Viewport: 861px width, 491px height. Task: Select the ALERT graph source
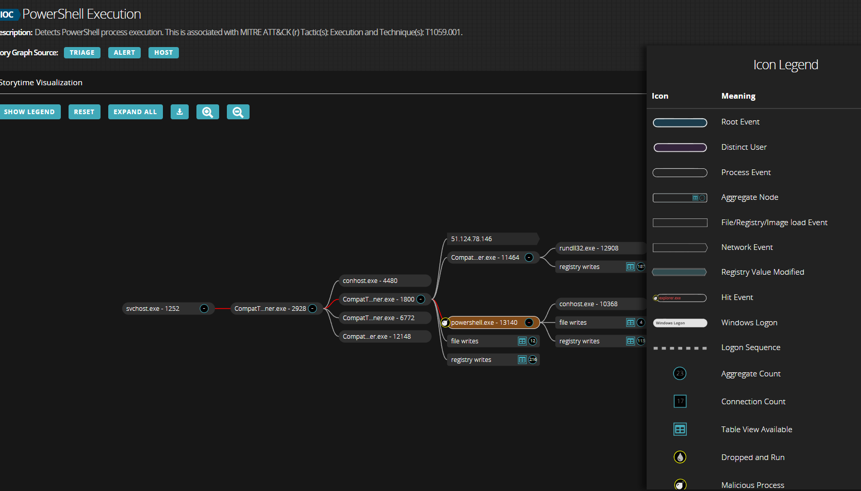[124, 53]
